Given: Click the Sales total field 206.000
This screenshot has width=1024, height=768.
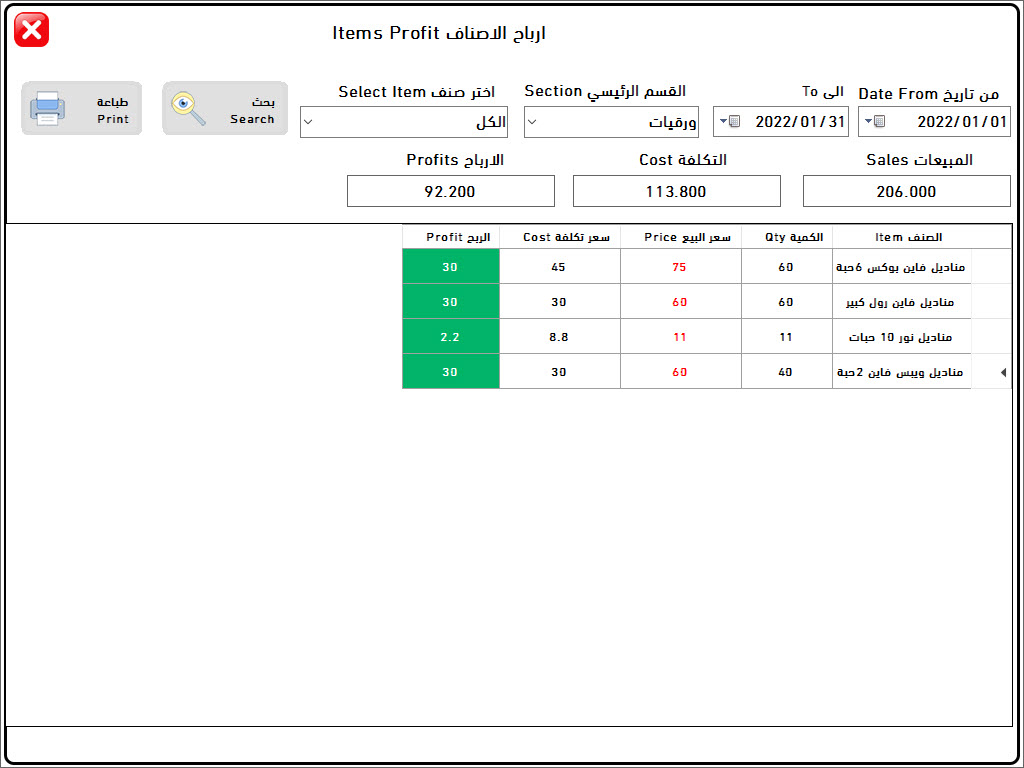Looking at the screenshot, I should [906, 191].
